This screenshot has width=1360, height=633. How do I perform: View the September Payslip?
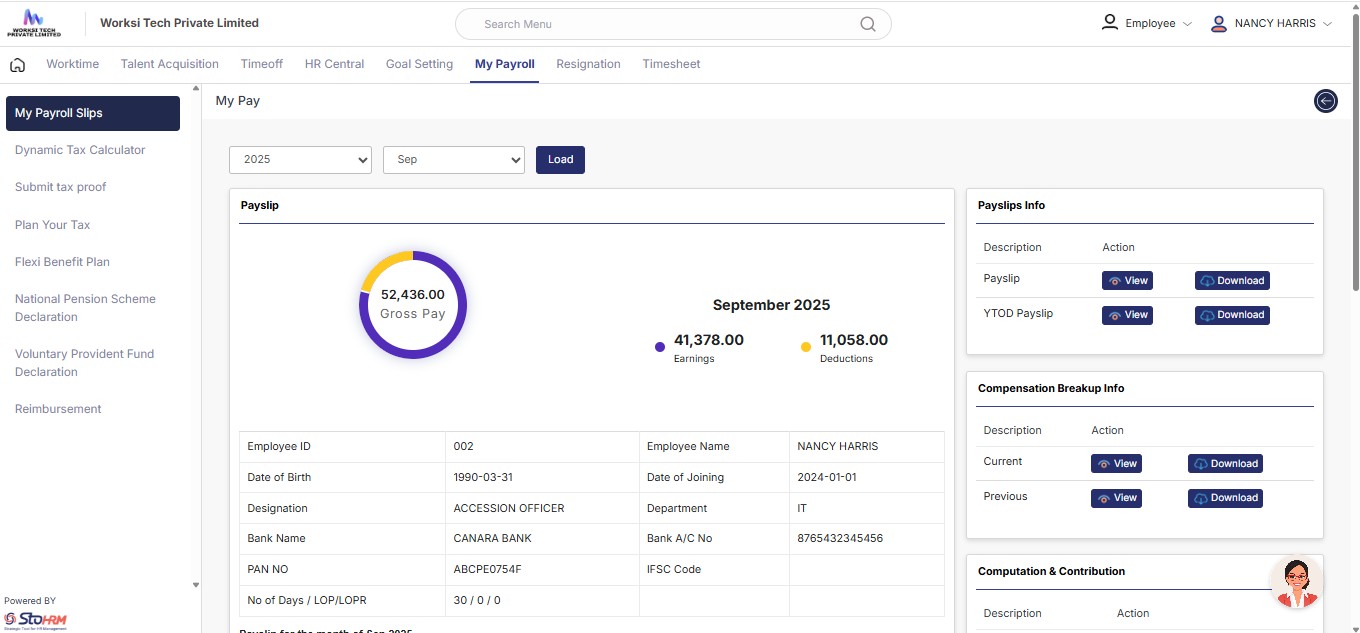[1127, 281]
